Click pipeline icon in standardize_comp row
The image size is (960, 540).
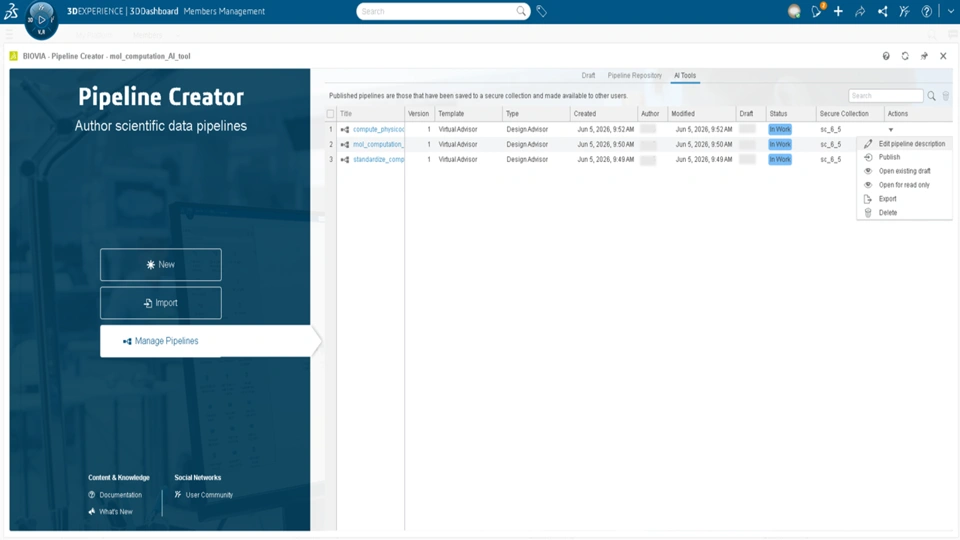(x=345, y=159)
